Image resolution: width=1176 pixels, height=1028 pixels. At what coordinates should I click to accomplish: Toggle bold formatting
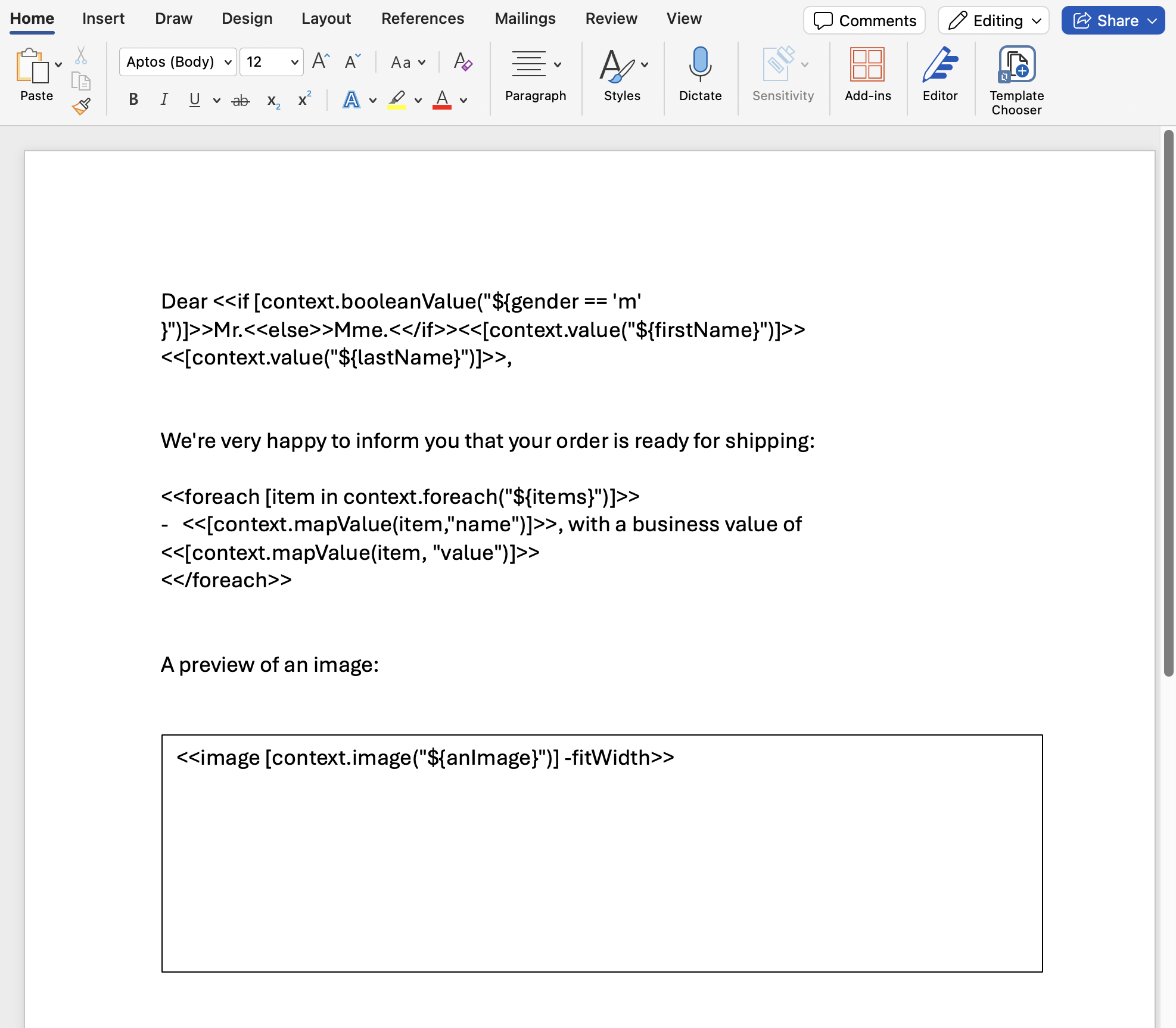133,99
